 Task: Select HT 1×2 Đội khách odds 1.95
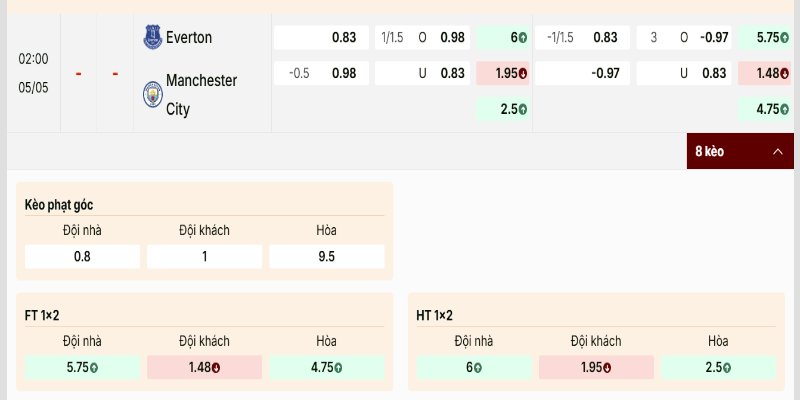(596, 367)
